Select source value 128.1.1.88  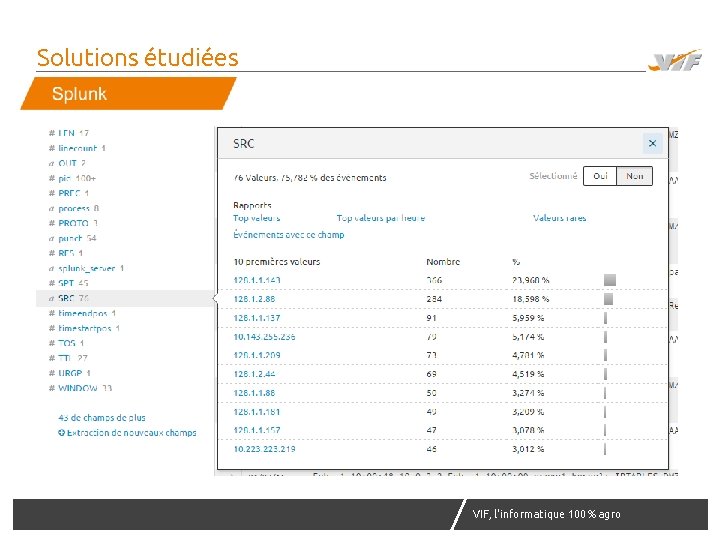pyautogui.click(x=254, y=393)
